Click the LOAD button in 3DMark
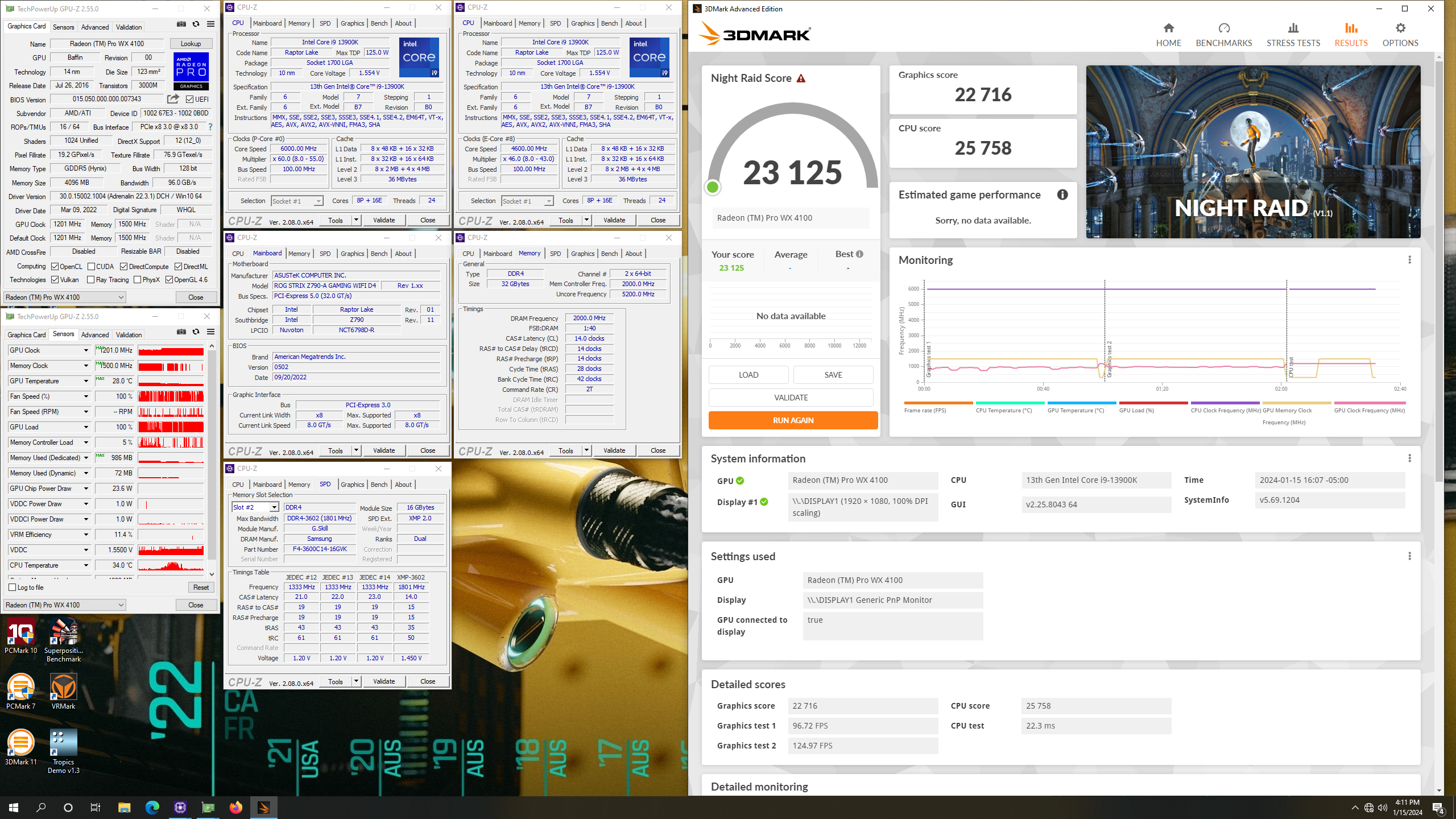Image resolution: width=1456 pixels, height=819 pixels. coord(748,375)
